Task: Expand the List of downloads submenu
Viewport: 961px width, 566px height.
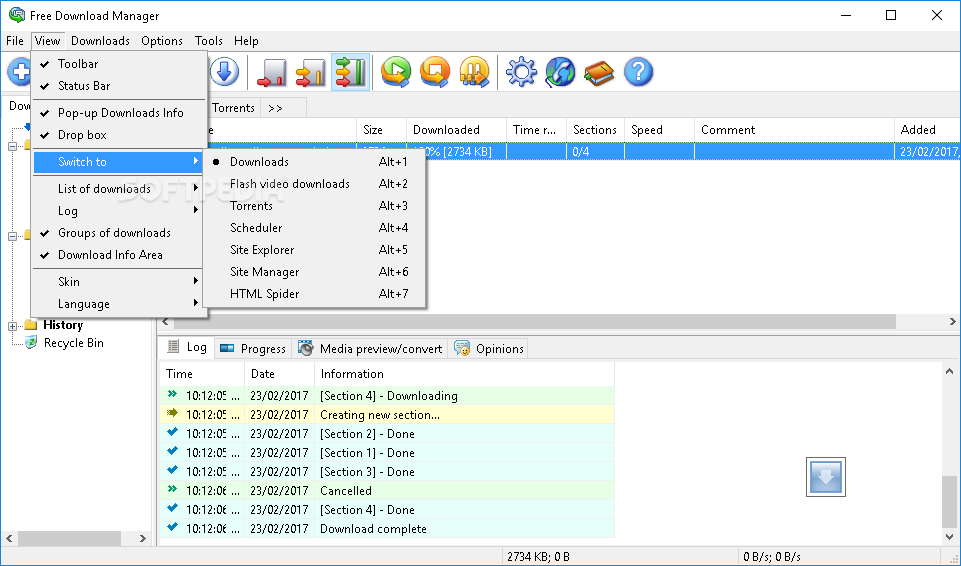Action: [119, 189]
